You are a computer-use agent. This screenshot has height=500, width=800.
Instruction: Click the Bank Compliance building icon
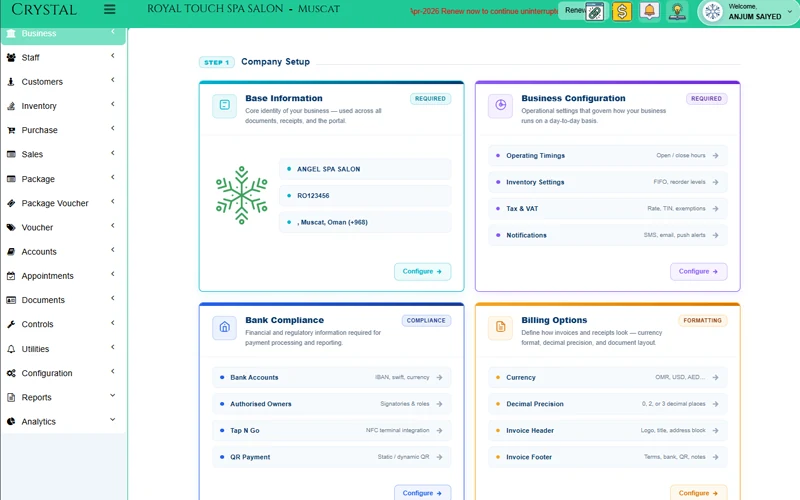(x=224, y=327)
